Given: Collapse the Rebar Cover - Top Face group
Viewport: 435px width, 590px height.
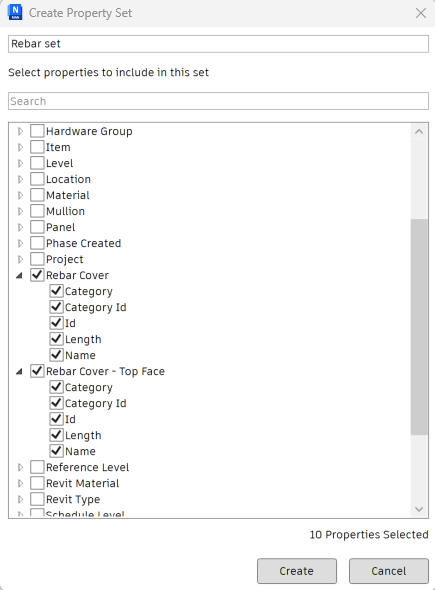Looking at the screenshot, I should (x=20, y=371).
